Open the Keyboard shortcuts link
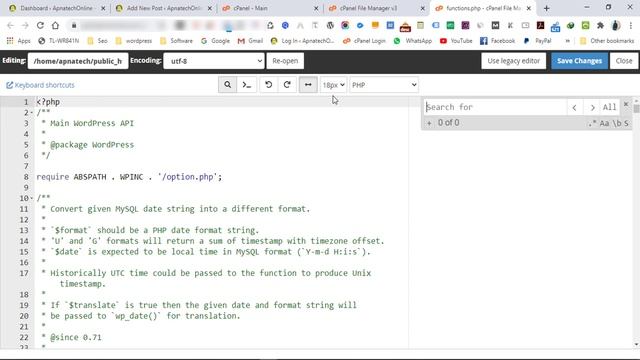 40,85
